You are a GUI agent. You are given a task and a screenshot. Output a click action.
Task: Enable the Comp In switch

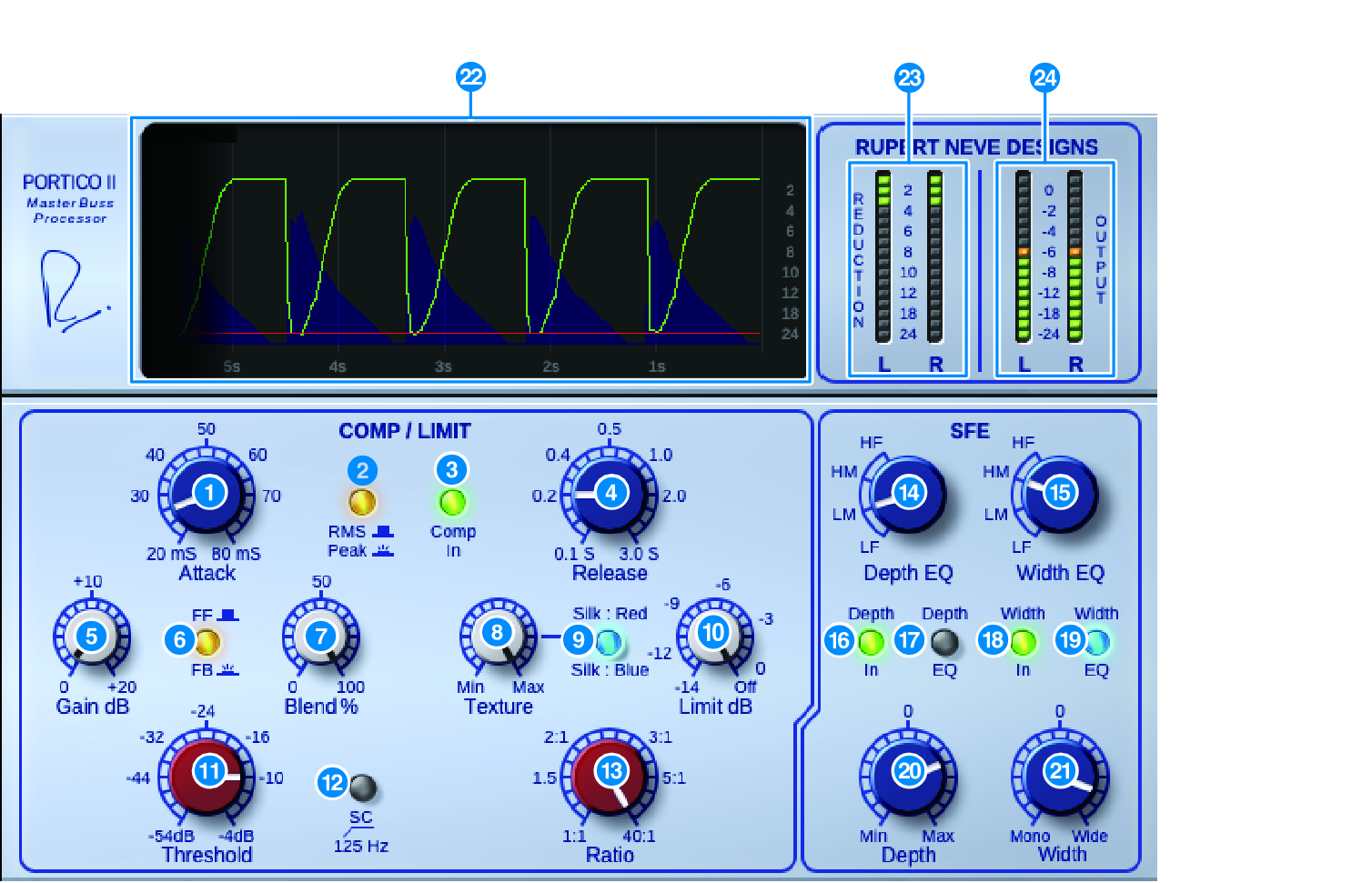[x=452, y=500]
